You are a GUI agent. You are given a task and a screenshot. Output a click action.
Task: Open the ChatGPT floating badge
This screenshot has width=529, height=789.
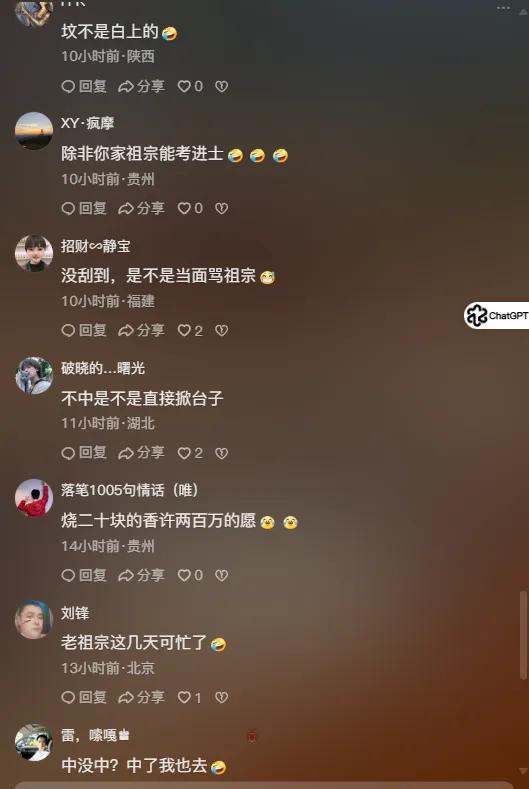[x=496, y=315]
